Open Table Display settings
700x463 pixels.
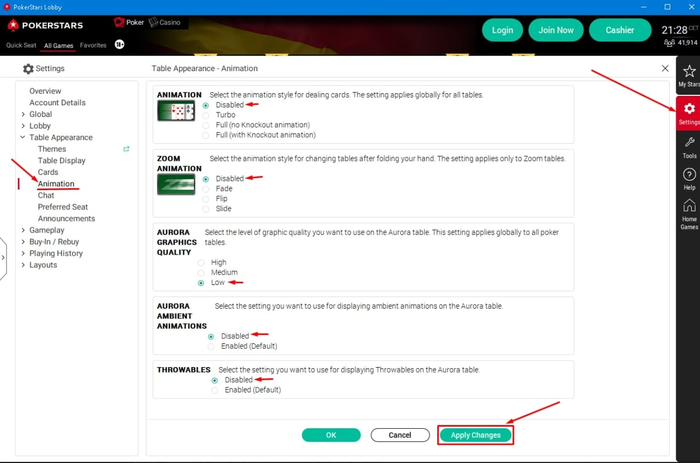(x=62, y=161)
